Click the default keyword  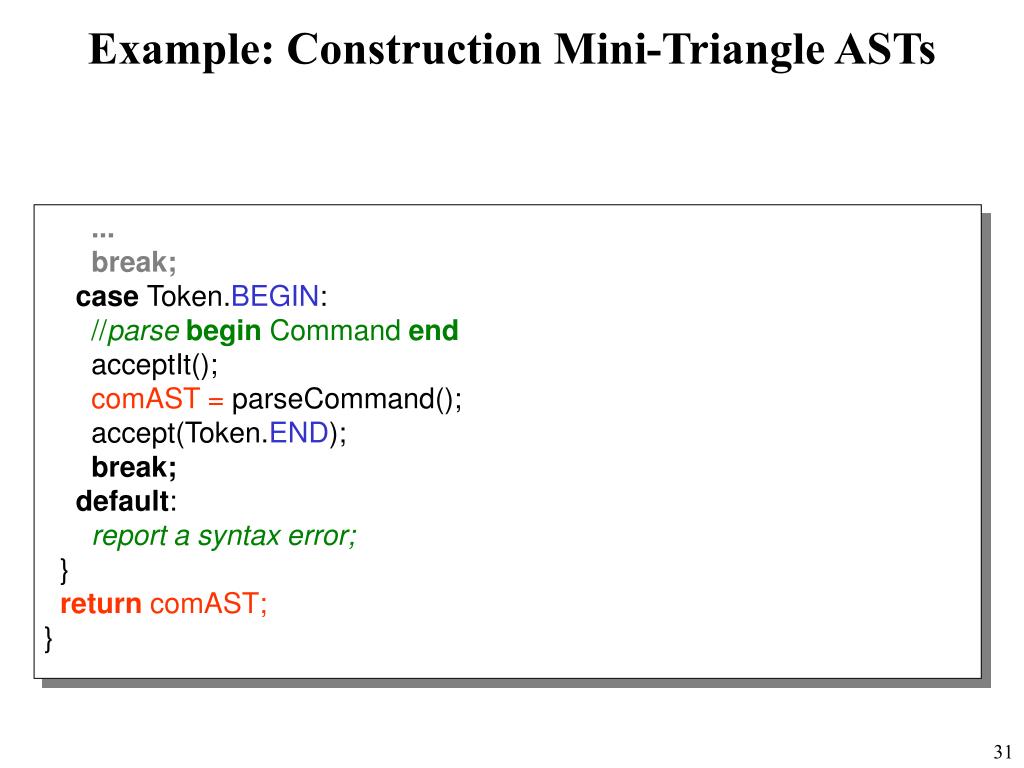[x=123, y=502]
